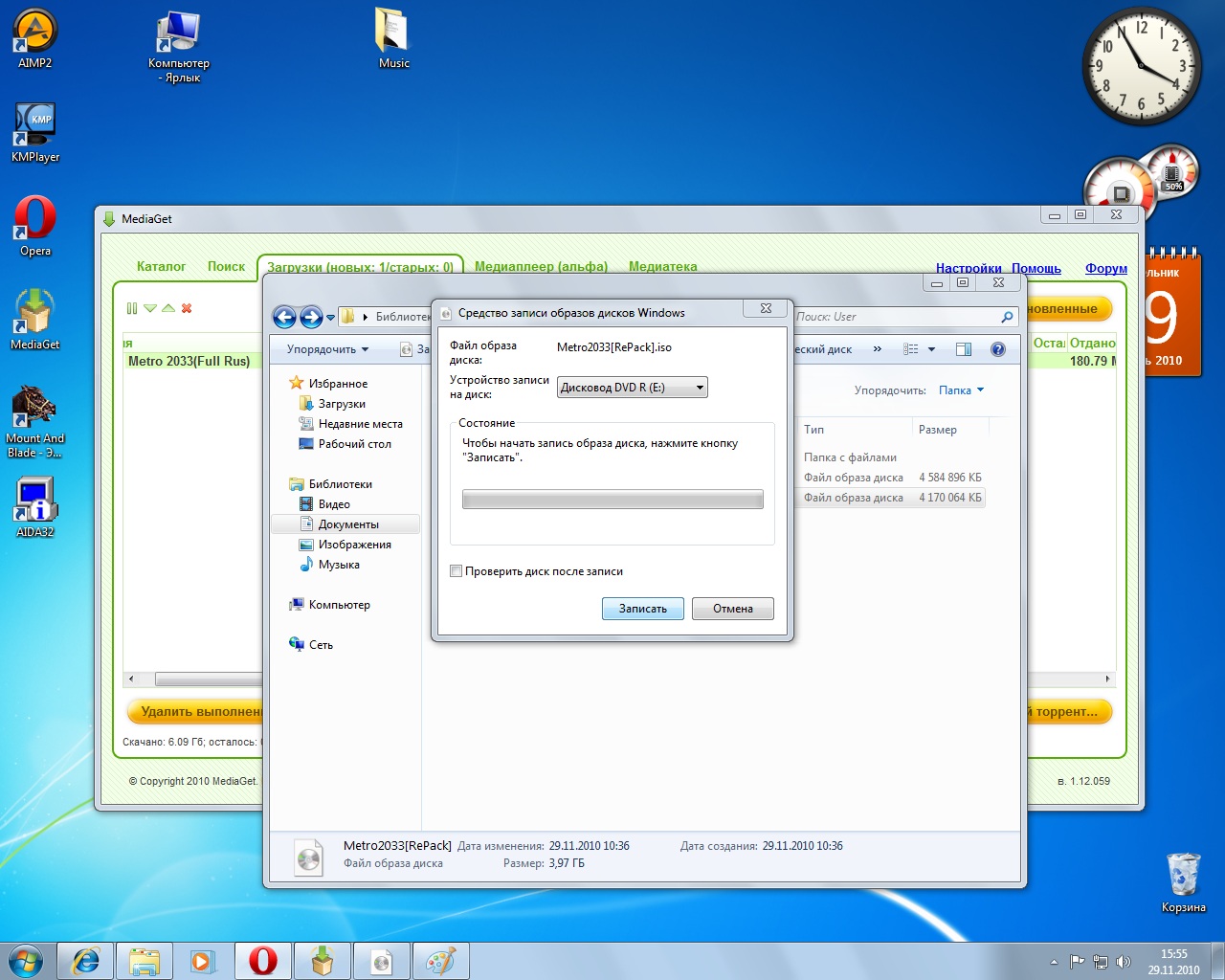The image size is (1225, 980).
Task: Enable Проверить диск после записи checkbox
Action: click(456, 571)
